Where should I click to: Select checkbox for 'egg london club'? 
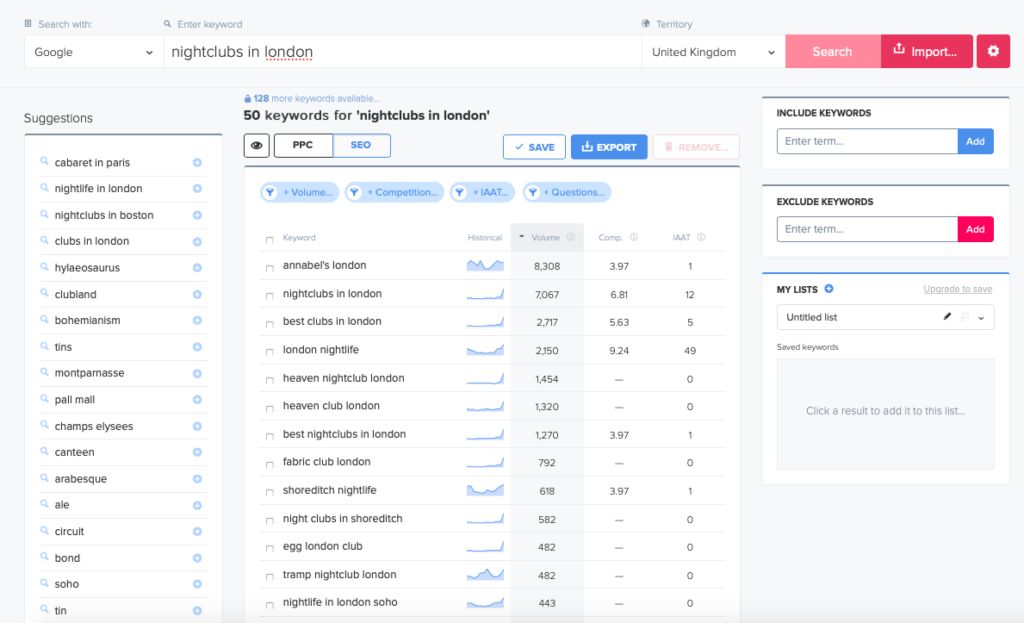point(270,549)
